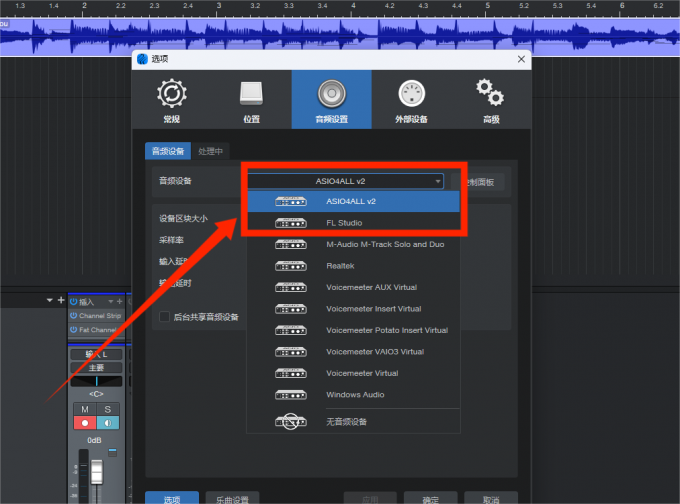Click the 乐曲设置 button
This screenshot has width=680, height=504.
(x=233, y=498)
